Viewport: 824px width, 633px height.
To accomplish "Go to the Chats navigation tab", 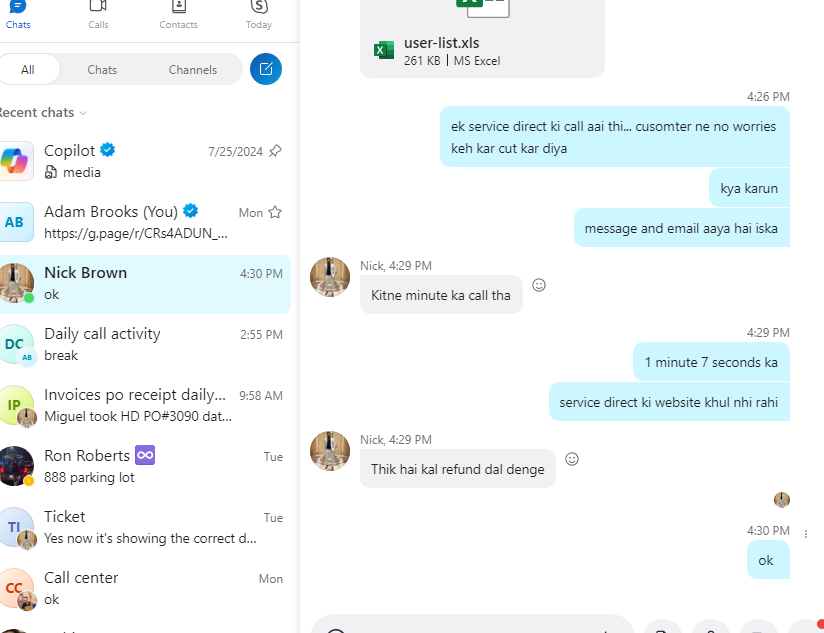I will pos(18,12).
